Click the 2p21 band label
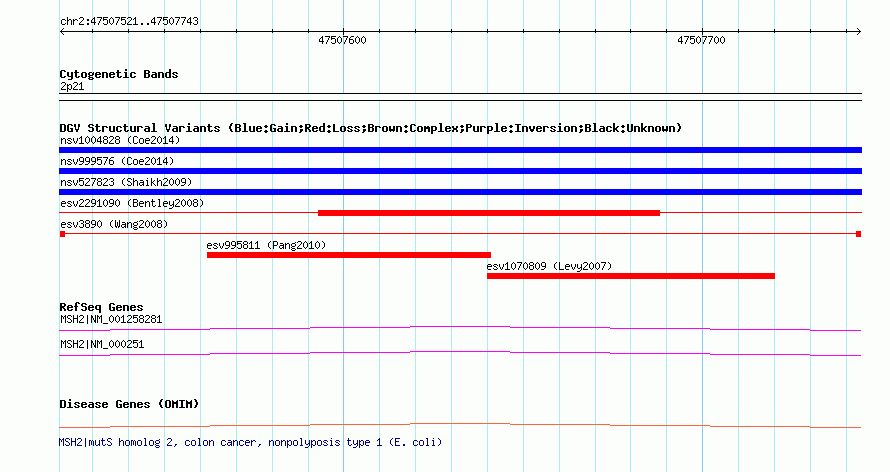Image resolution: width=890 pixels, height=472 pixels. pyautogui.click(x=72, y=86)
